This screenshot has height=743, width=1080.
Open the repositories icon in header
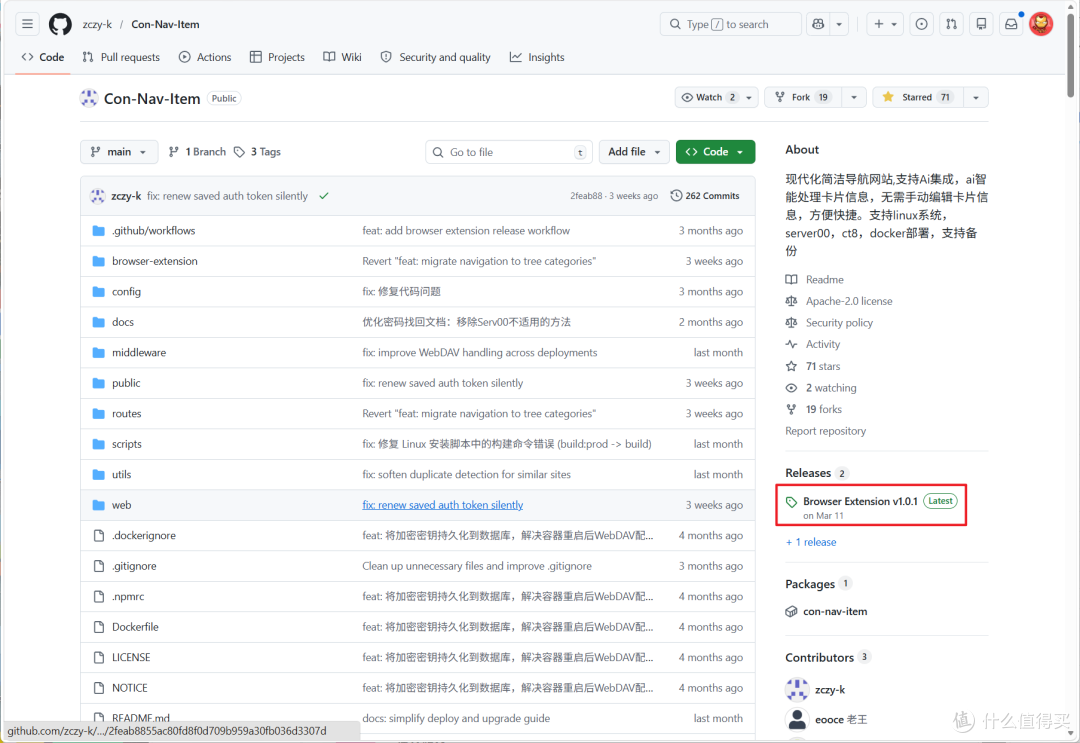(x=982, y=24)
